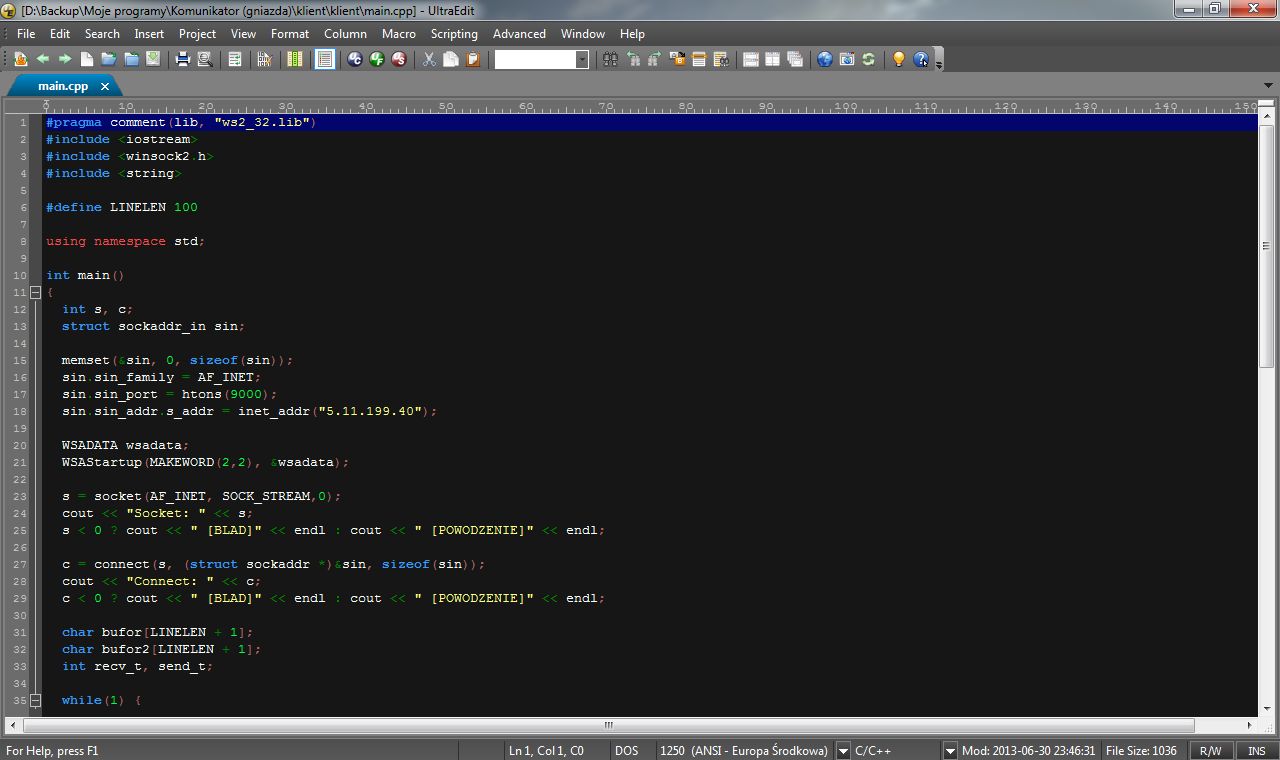Collapse the code fold at line 11
The width and height of the screenshot is (1280, 760).
(36, 291)
